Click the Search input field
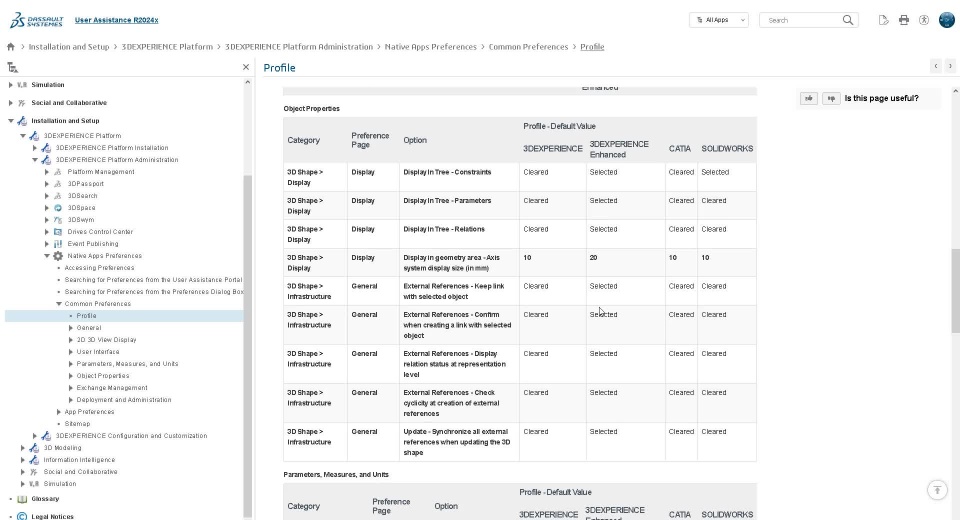This screenshot has width=960, height=520. 802,20
